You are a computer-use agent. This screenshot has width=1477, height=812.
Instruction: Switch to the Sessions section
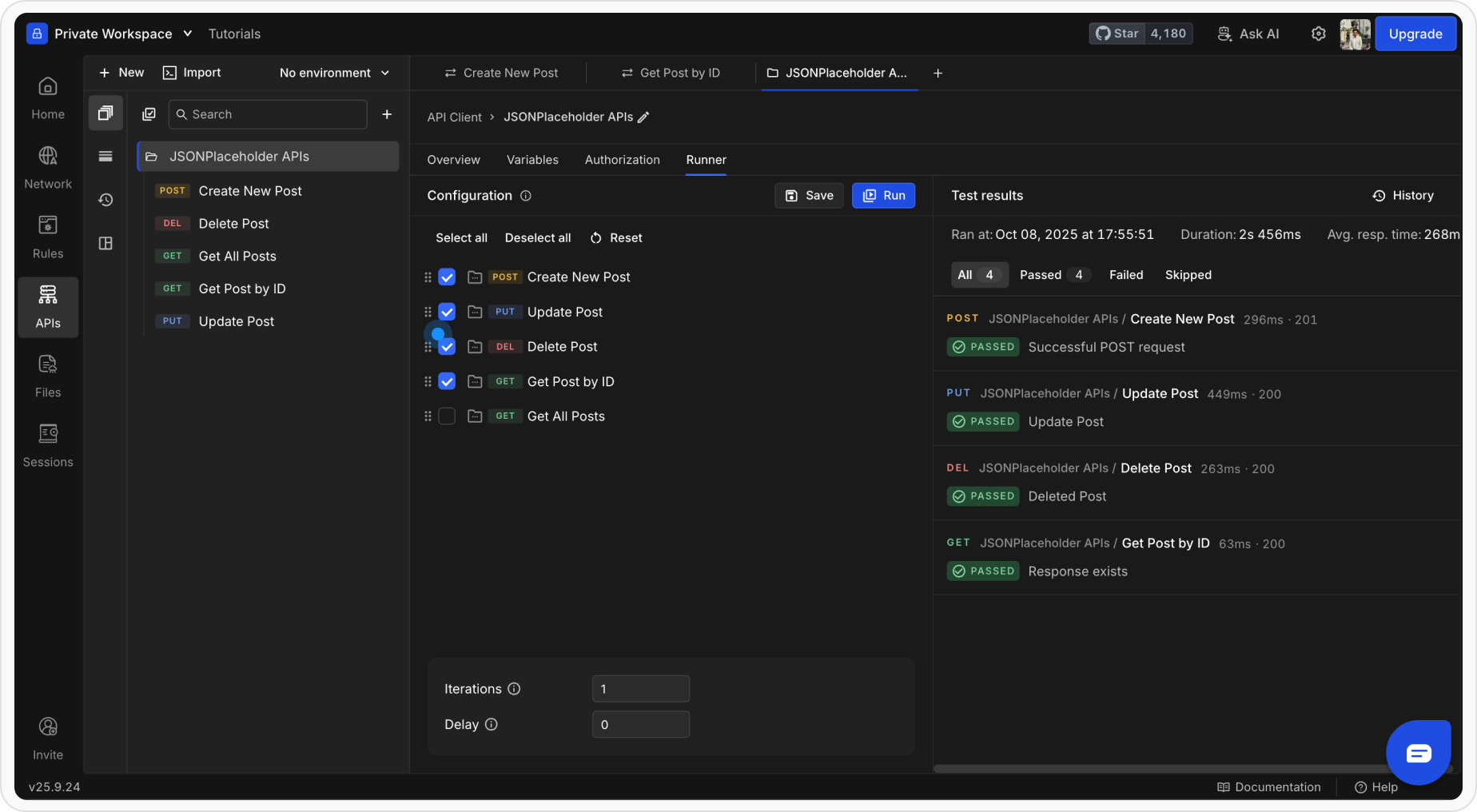pos(48,445)
